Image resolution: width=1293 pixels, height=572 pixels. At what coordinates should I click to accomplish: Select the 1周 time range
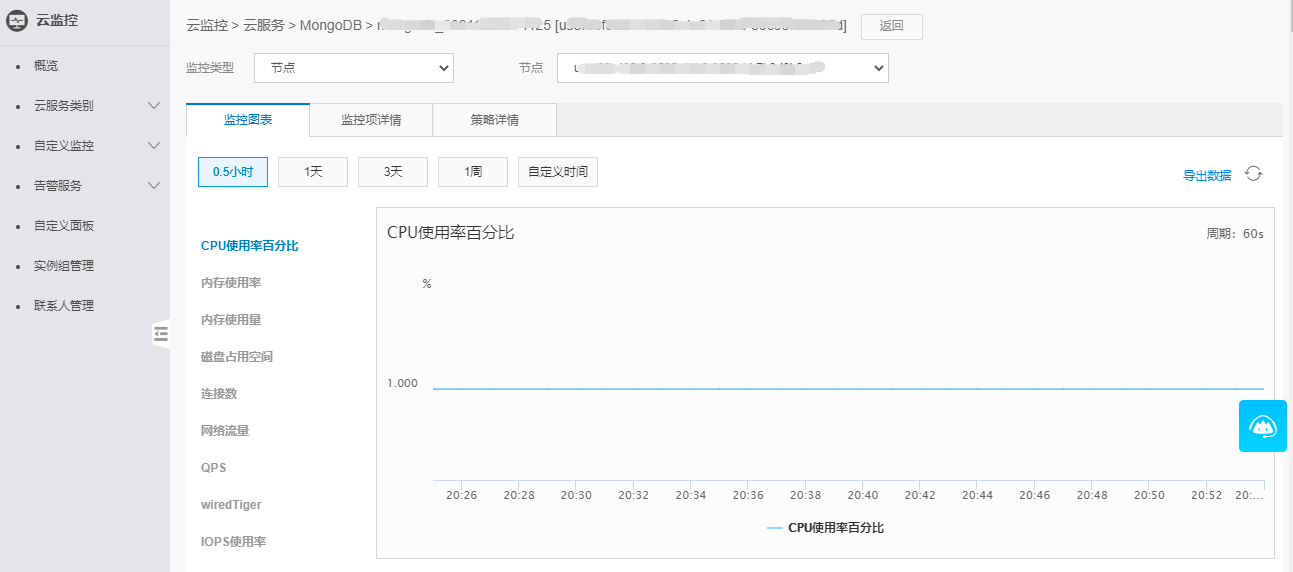tap(473, 172)
